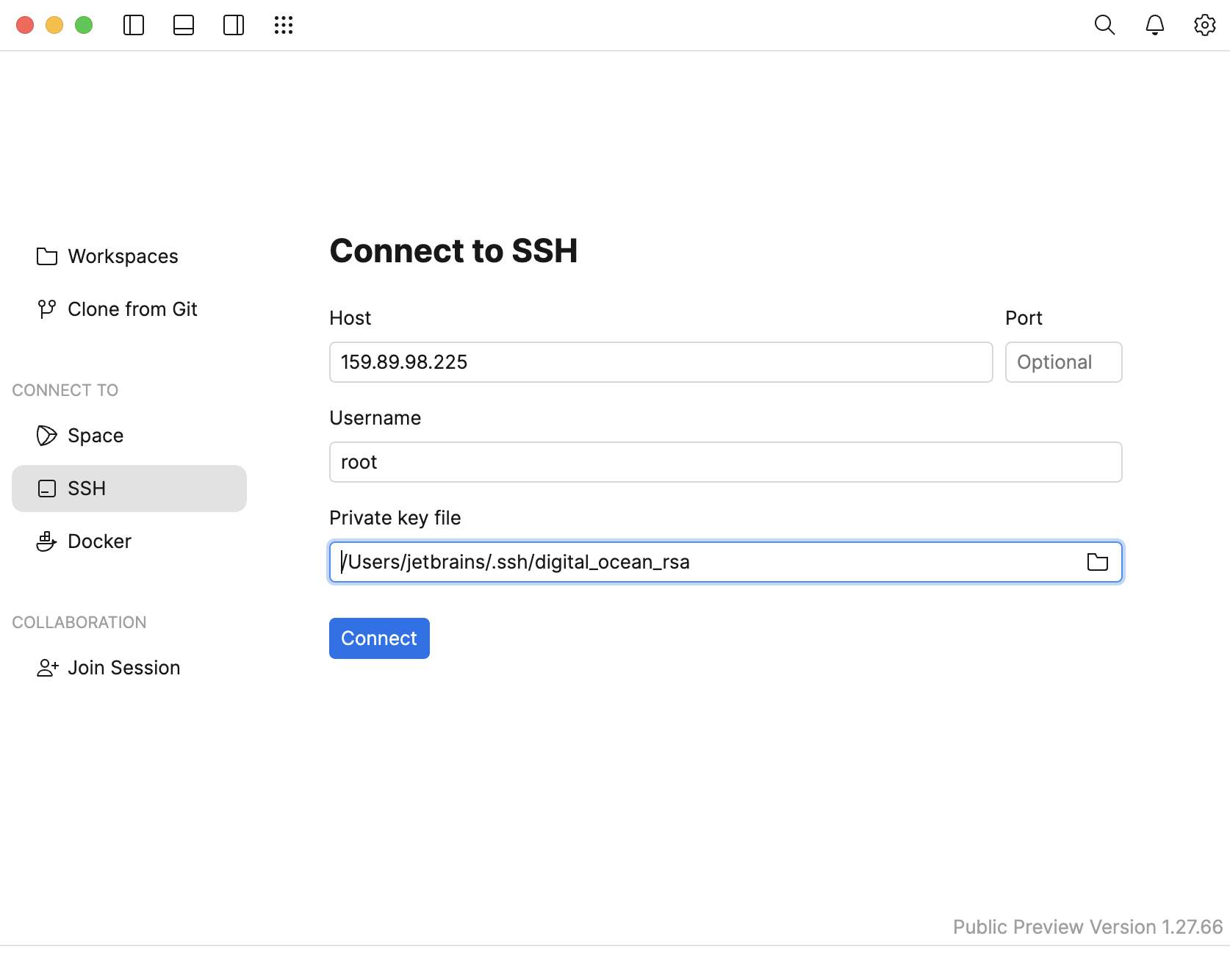
Task: Click the Host field containing 159.89.98.225
Action: (x=660, y=361)
